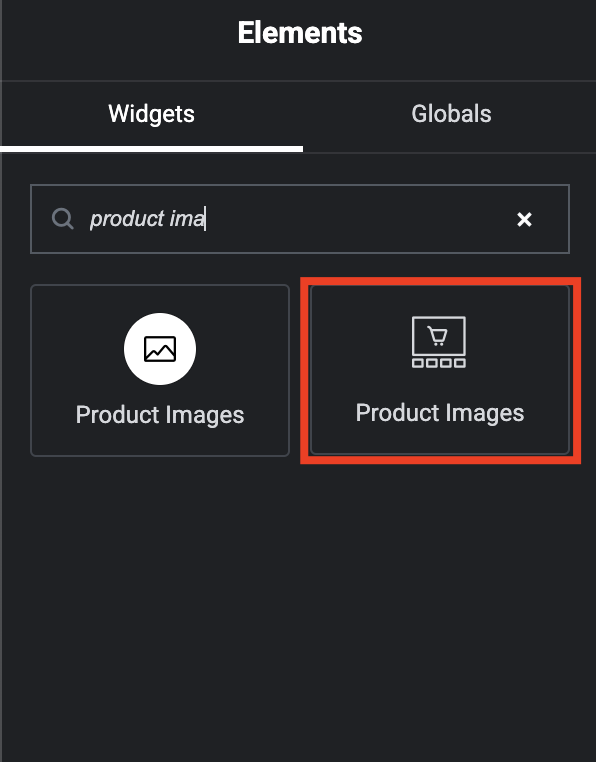
Task: Click the Product Images label under the cart icon
Action: pos(440,413)
